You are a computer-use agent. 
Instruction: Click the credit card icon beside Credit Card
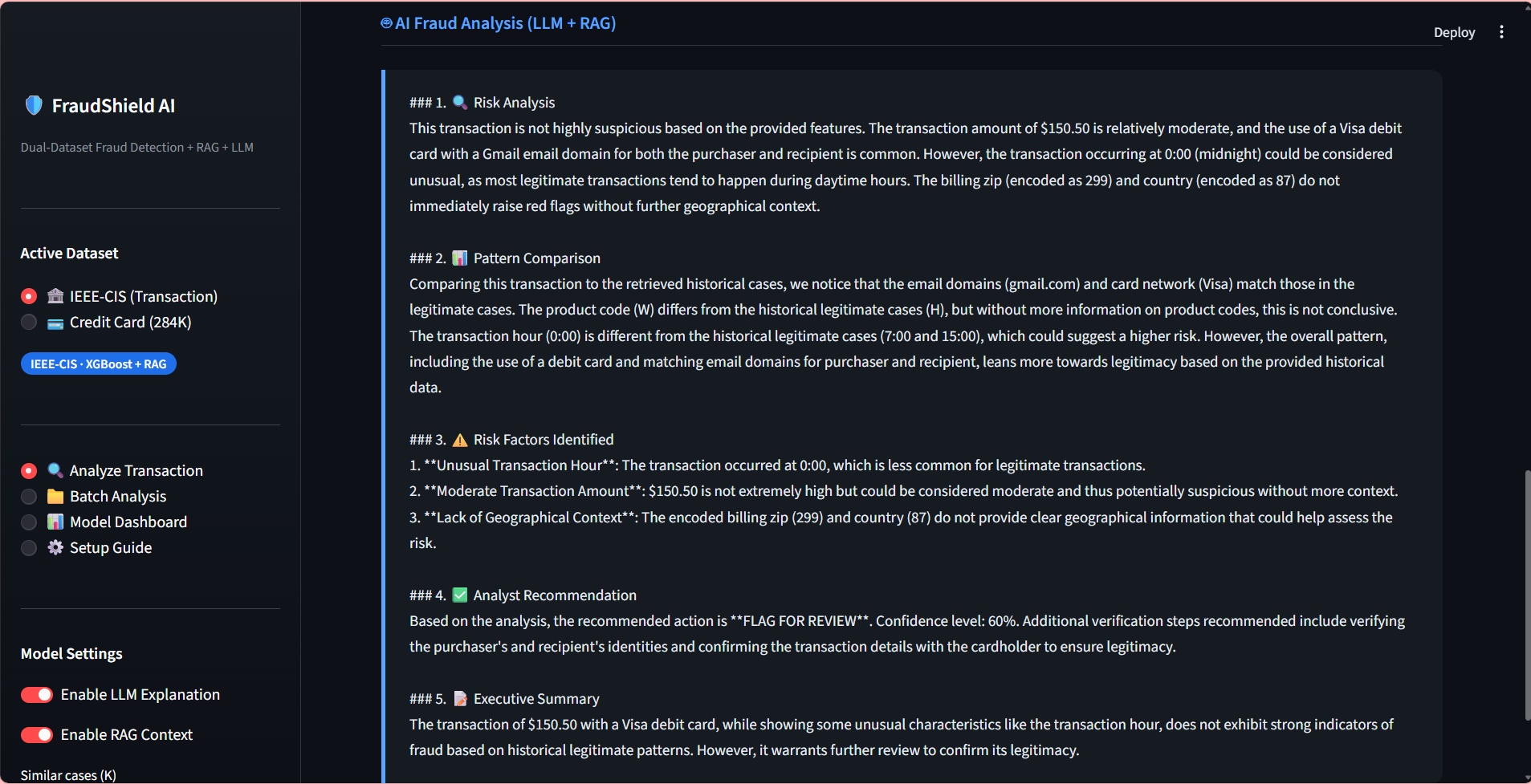pos(55,323)
